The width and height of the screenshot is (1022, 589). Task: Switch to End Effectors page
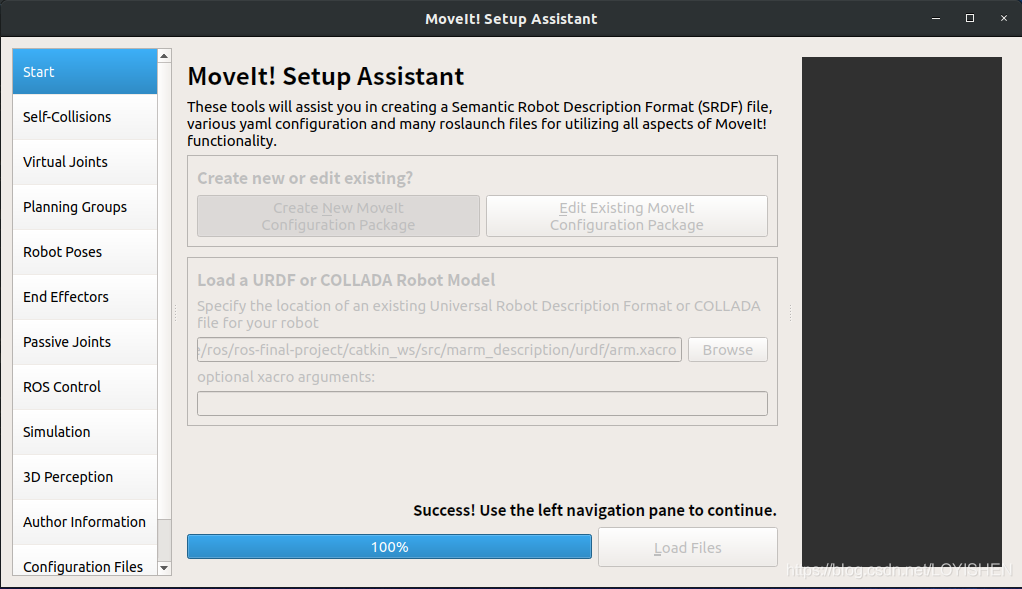click(x=85, y=297)
